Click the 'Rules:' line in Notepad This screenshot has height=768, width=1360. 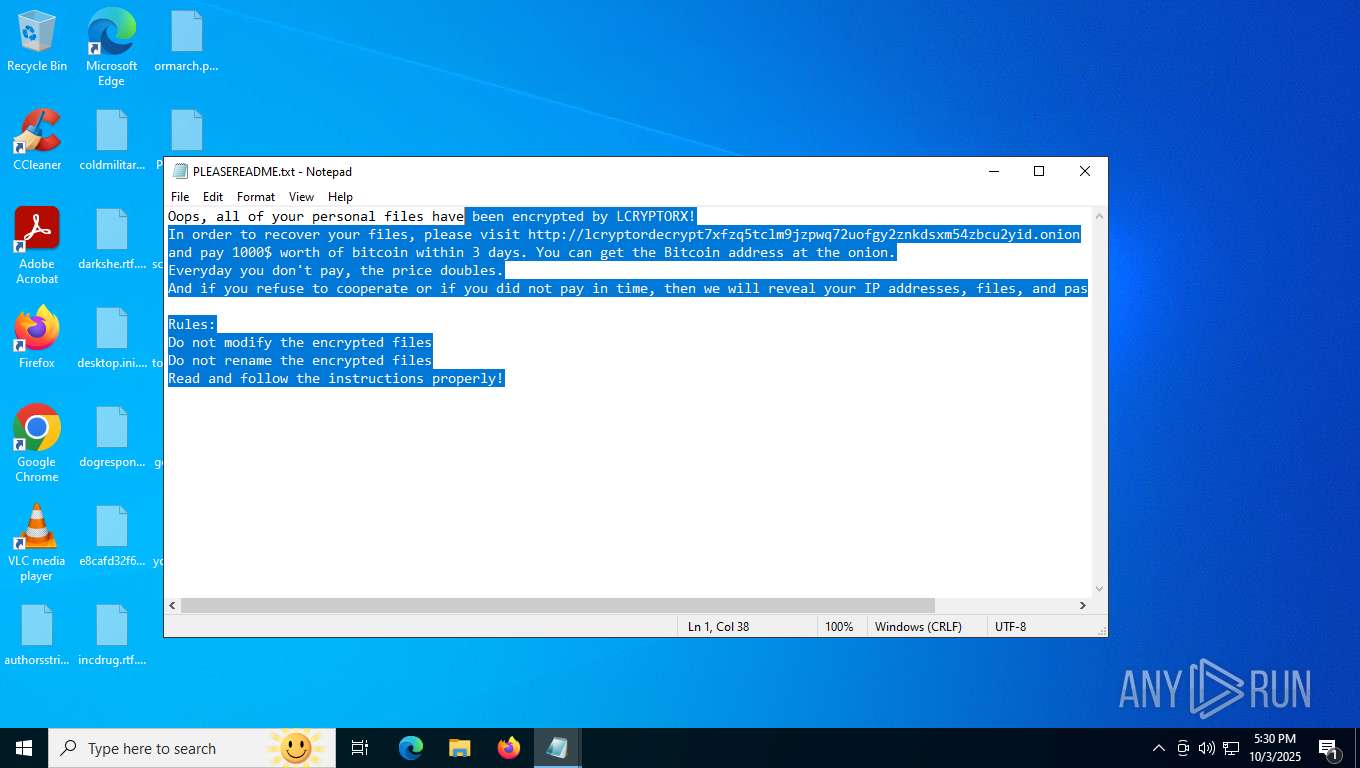[x=192, y=324]
